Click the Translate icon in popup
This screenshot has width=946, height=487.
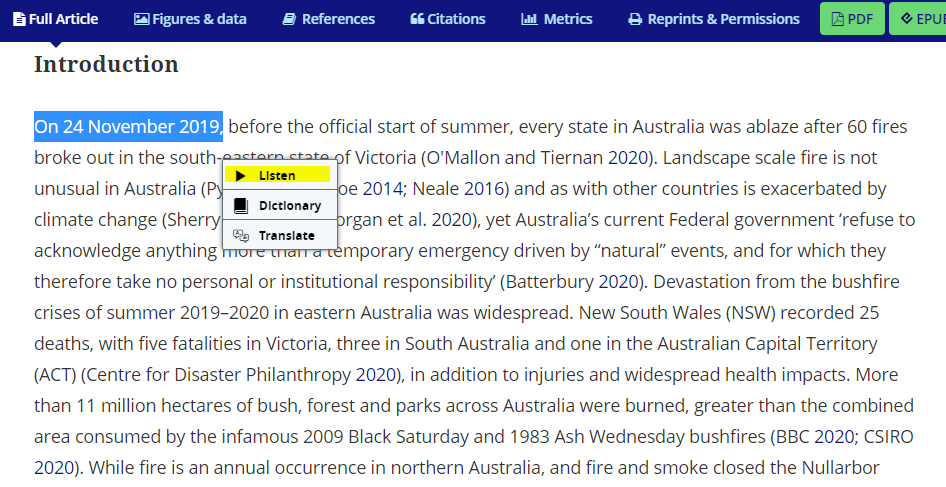(x=240, y=236)
